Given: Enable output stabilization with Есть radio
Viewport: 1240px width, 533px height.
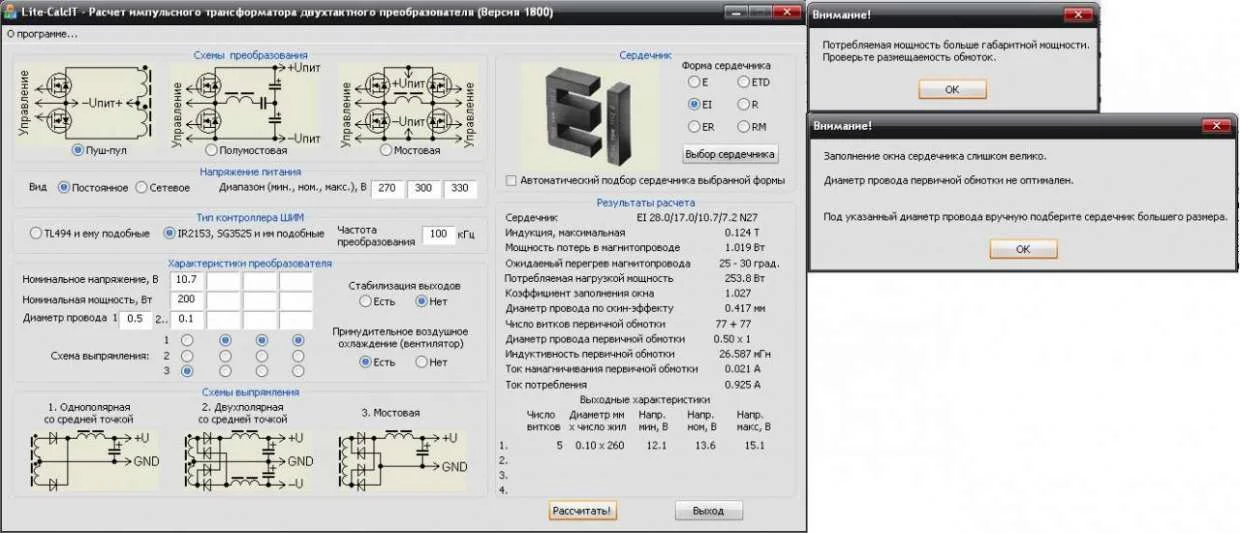Looking at the screenshot, I should (x=366, y=301).
